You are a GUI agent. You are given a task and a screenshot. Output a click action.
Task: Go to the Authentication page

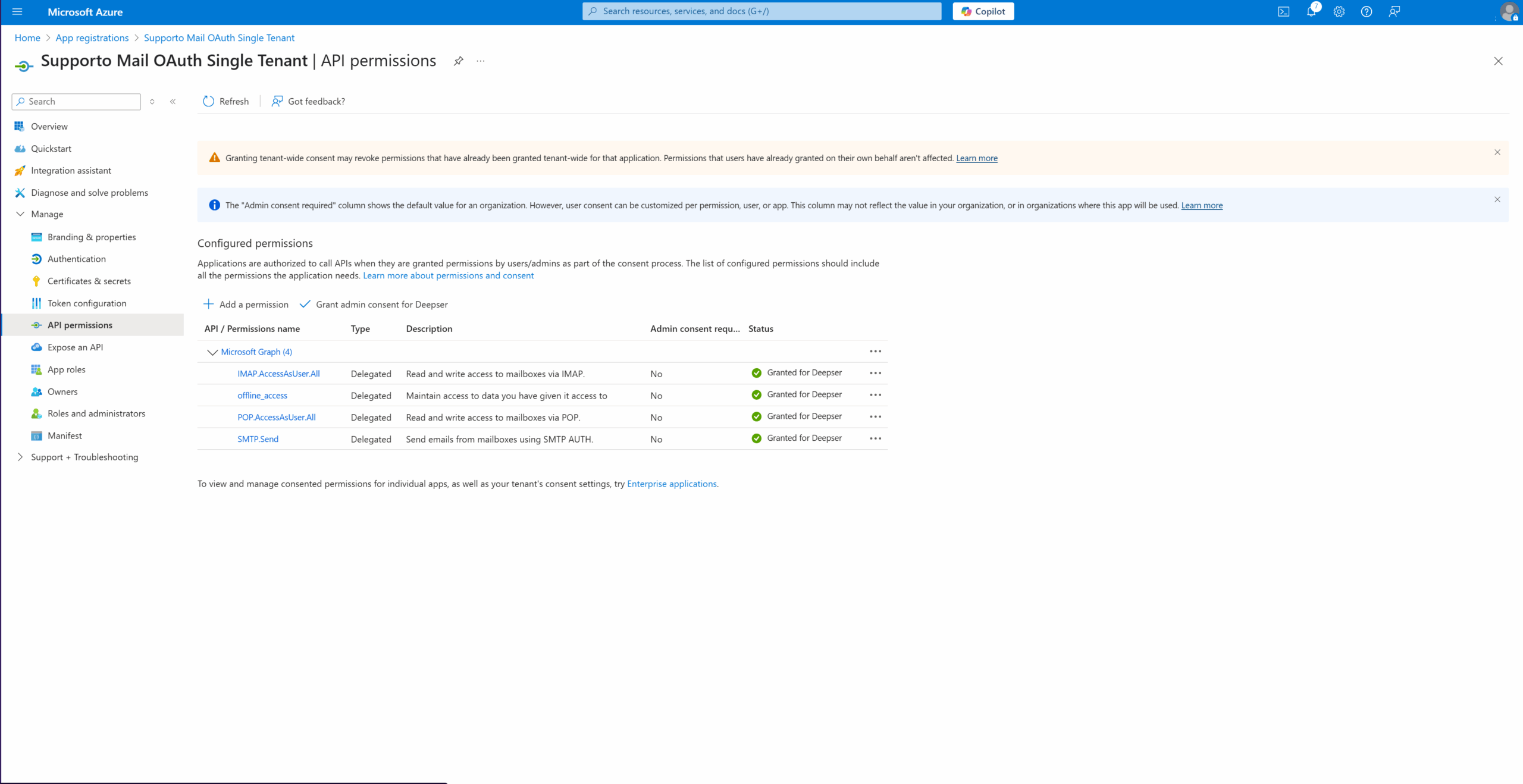77,259
